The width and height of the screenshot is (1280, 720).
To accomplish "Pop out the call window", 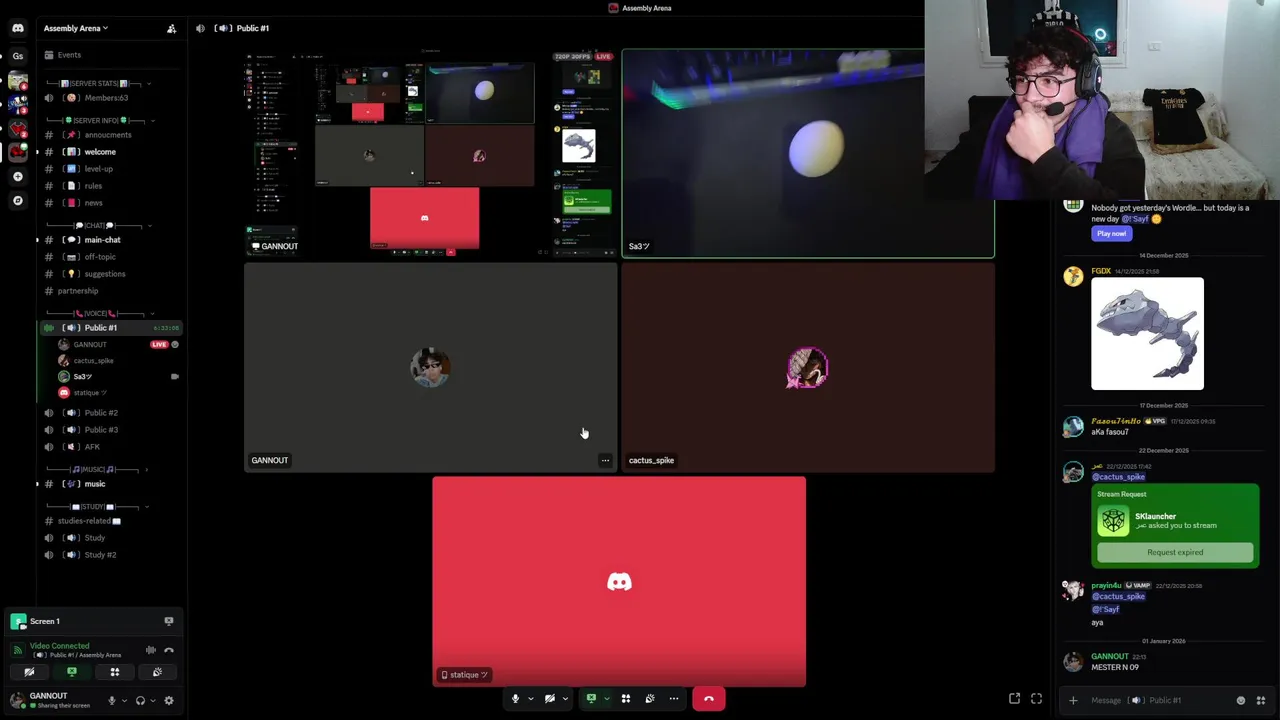I will tap(1014, 699).
